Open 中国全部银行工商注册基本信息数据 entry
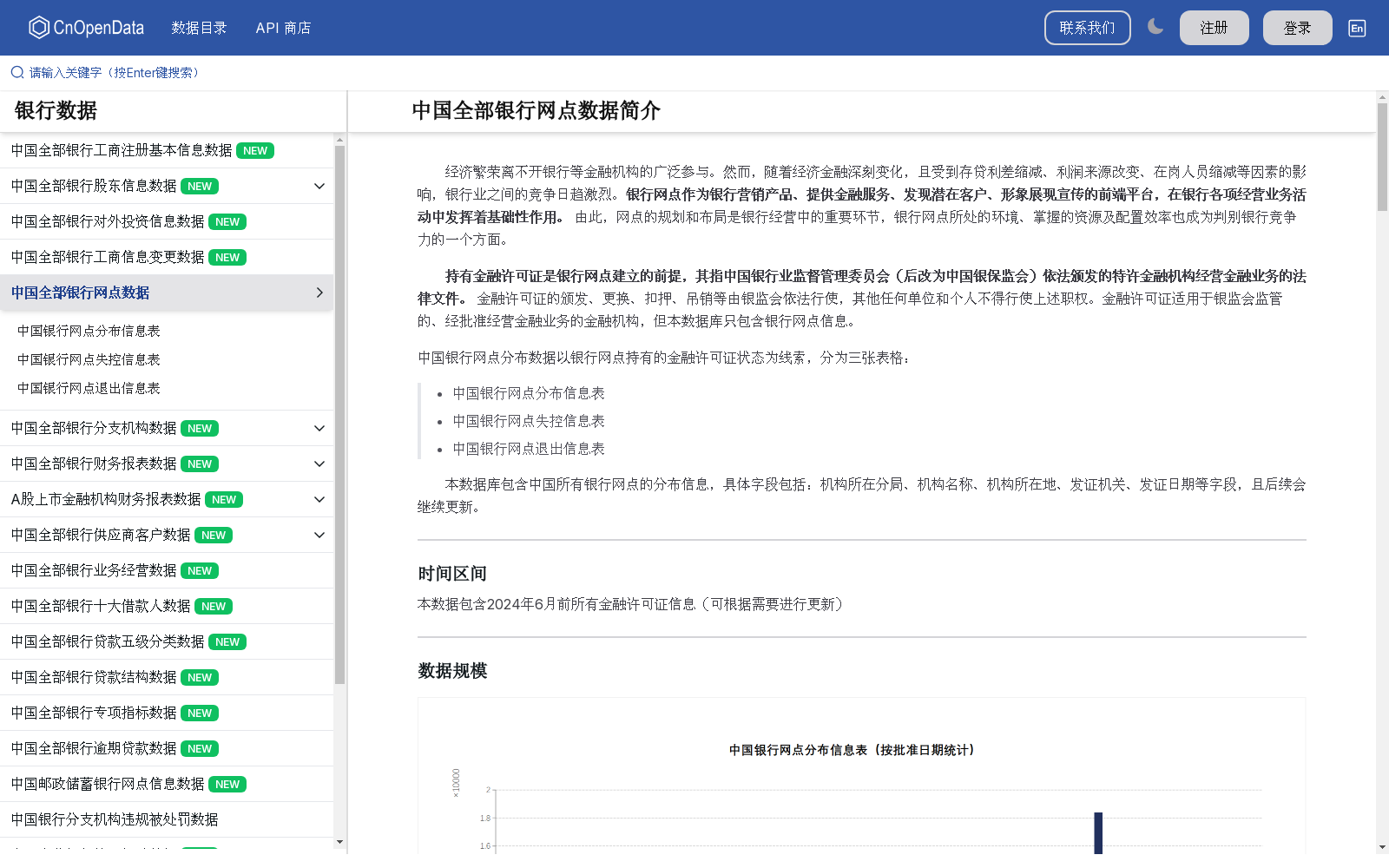The height and width of the screenshot is (868, 1389). pyautogui.click(x=122, y=150)
